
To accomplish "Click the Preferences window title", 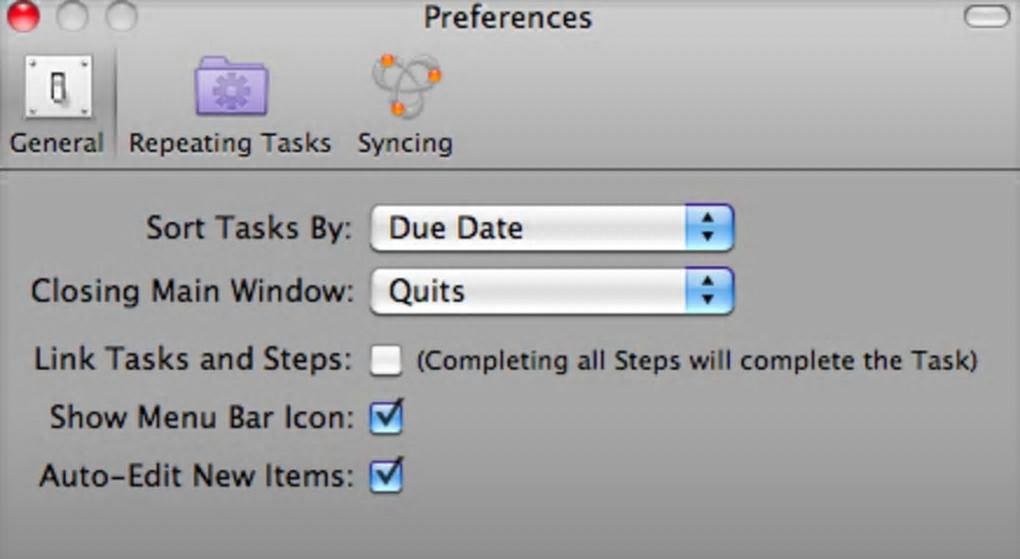I will pos(508,17).
